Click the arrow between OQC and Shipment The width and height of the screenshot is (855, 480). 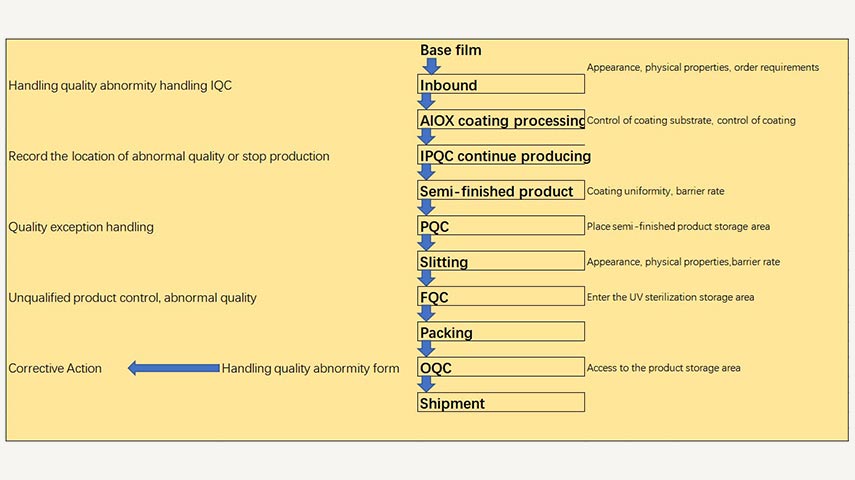[427, 384]
